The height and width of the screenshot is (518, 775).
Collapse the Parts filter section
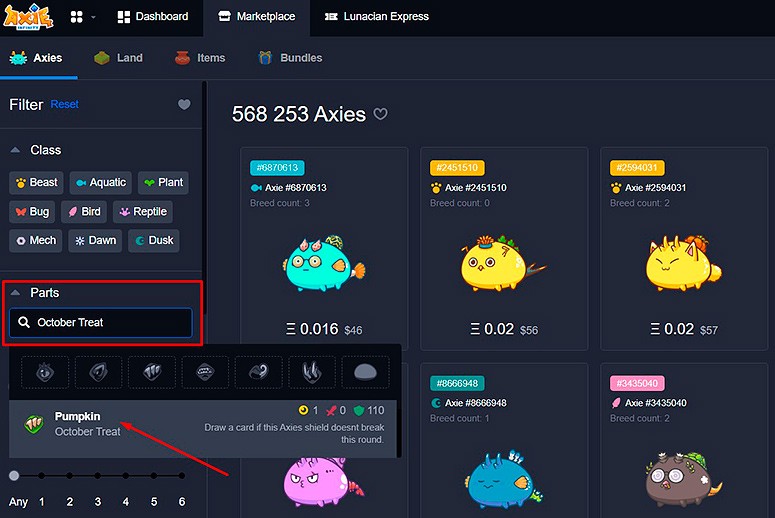coord(15,293)
